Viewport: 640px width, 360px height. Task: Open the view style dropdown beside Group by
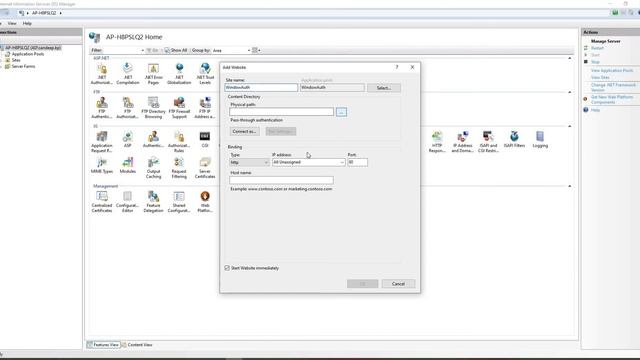click(256, 50)
